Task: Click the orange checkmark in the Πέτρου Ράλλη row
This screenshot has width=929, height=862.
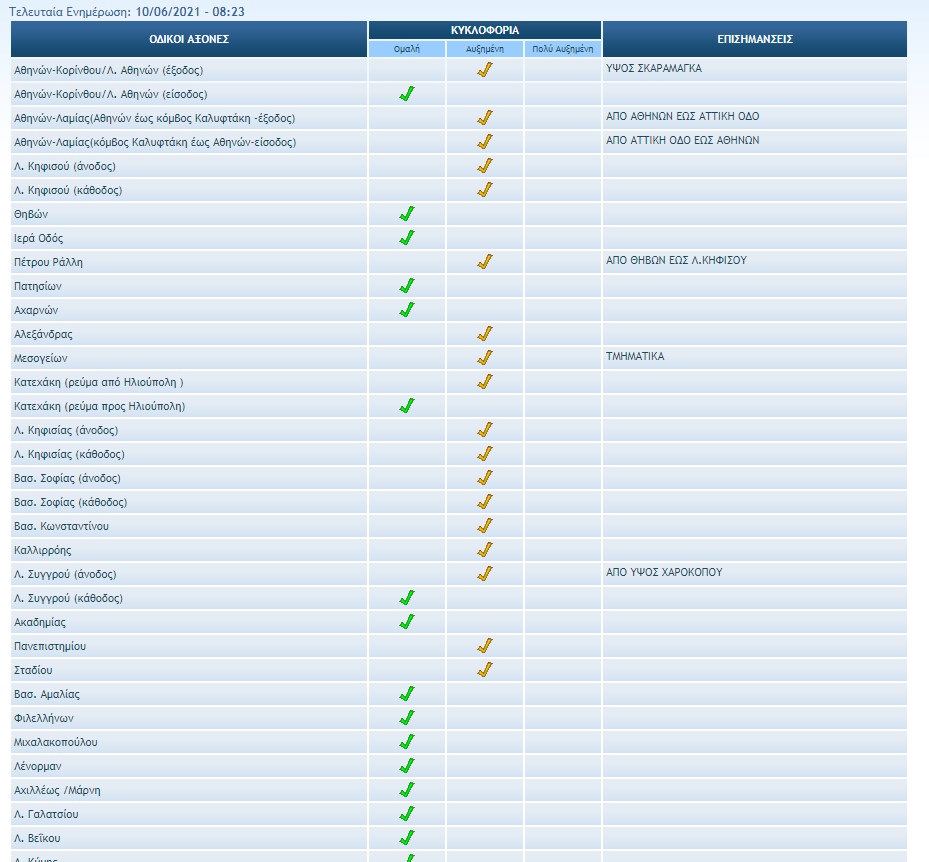Action: coord(485,262)
